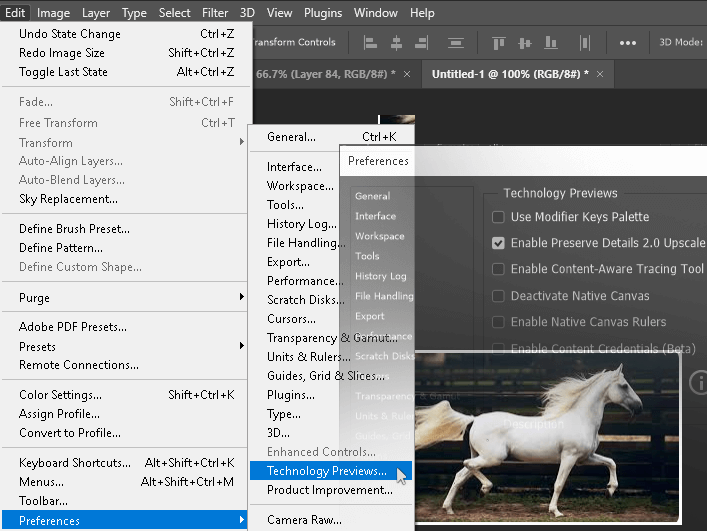Screen dimensions: 707x531
Task: Click align horizontal centers icon
Action: tap(396, 43)
